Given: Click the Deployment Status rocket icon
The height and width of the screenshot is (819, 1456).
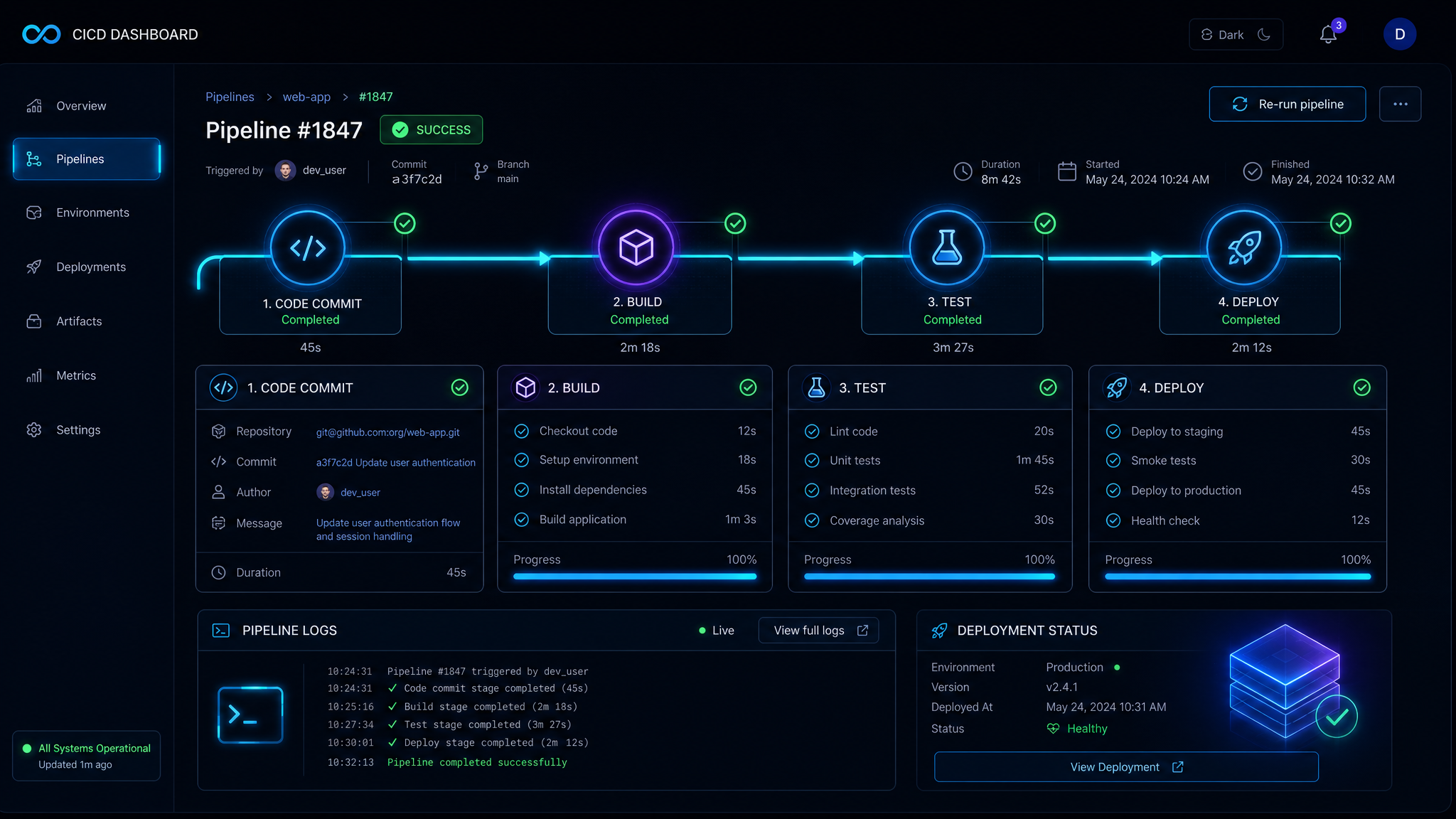Looking at the screenshot, I should [939, 631].
